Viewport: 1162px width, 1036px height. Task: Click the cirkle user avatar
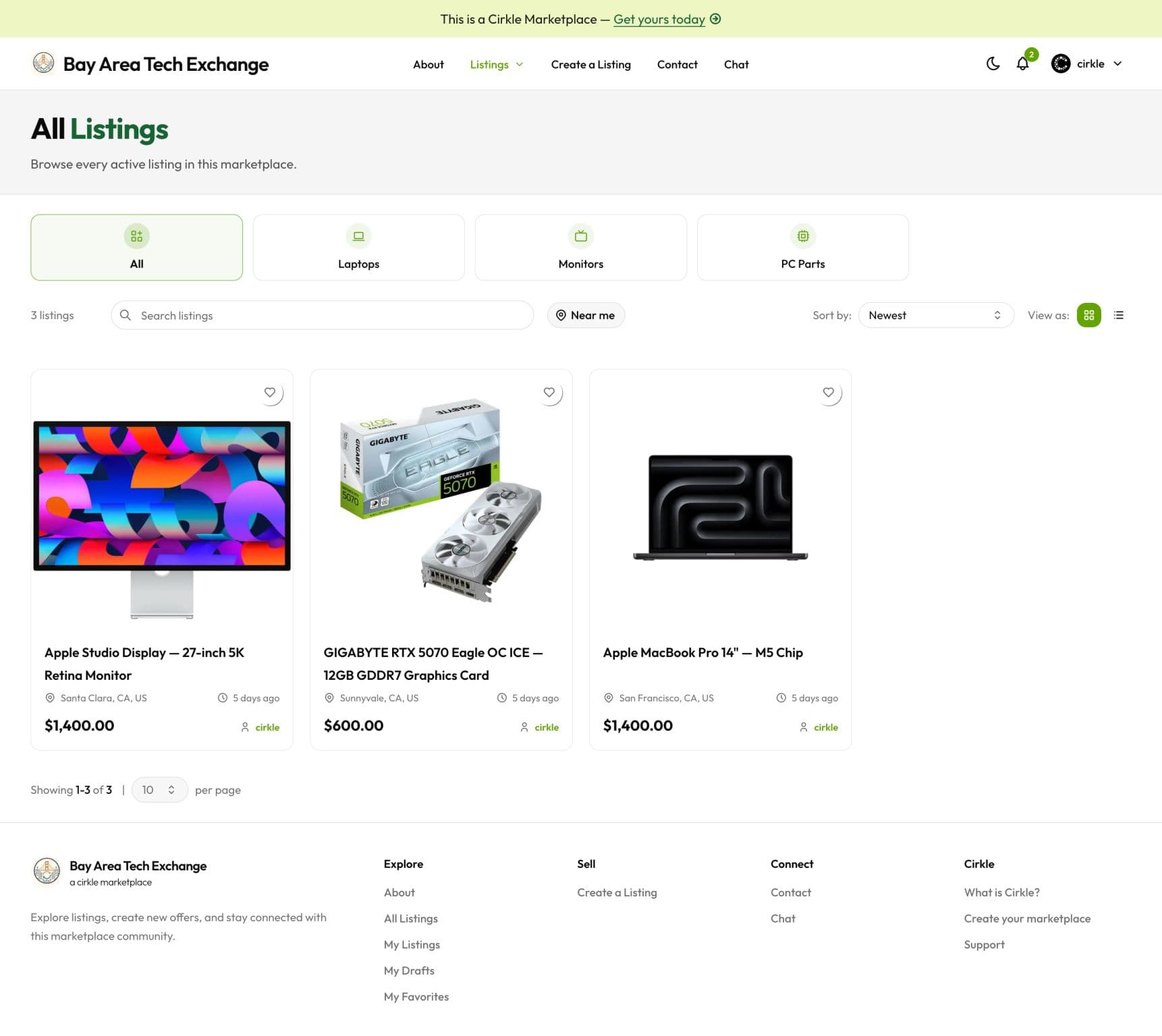point(1061,63)
